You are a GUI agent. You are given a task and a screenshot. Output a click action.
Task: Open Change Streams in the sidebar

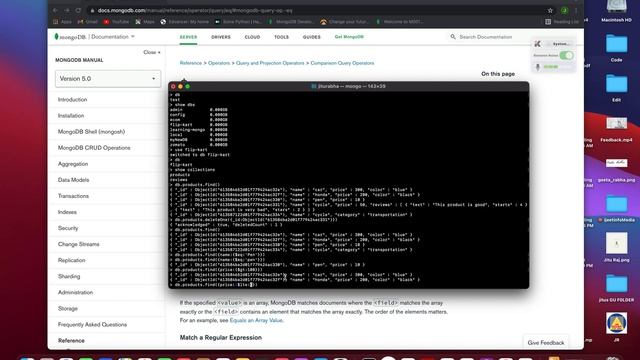click(x=78, y=244)
